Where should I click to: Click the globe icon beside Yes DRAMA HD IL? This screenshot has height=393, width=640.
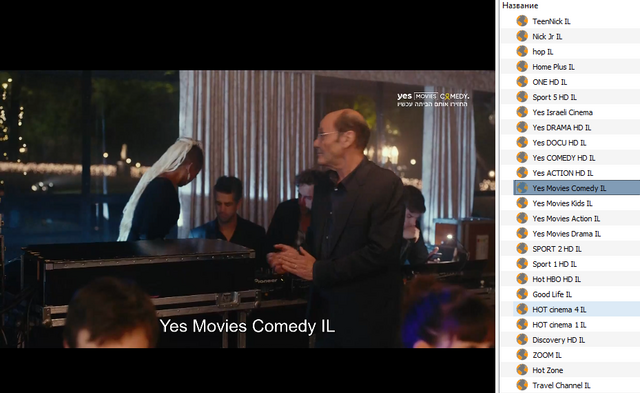(x=522, y=127)
